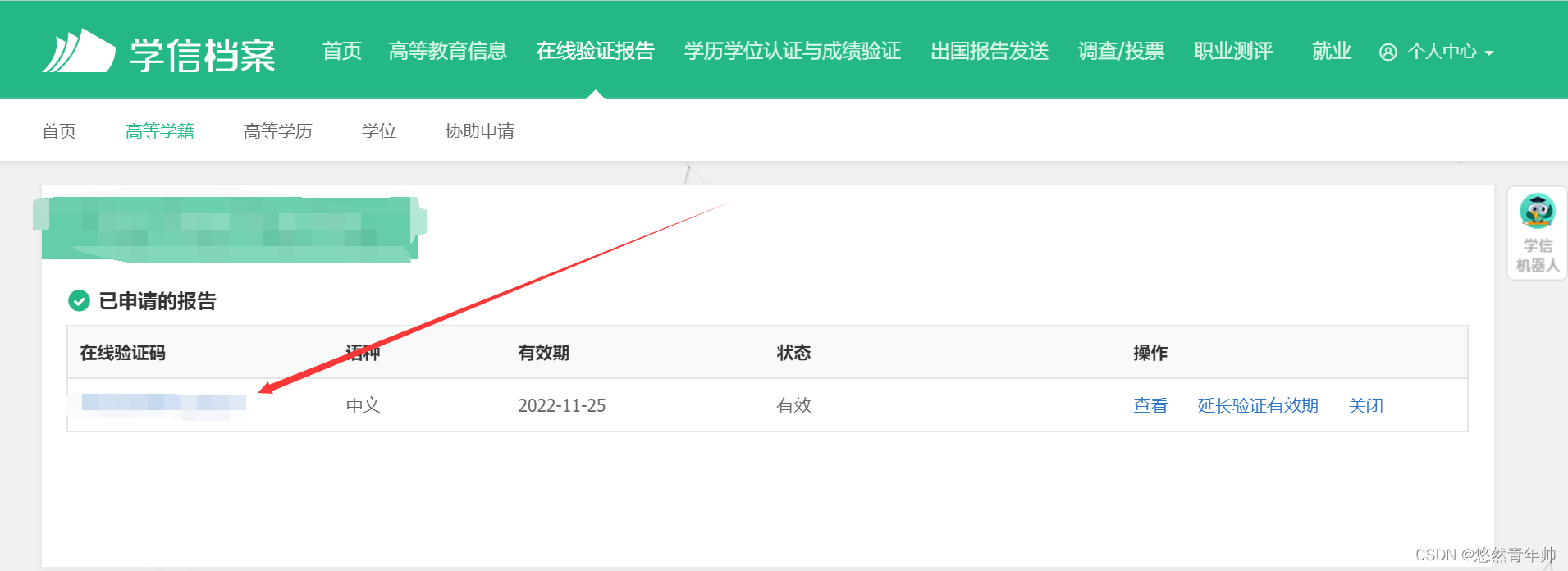Click the 在线验证码 column header

[123, 353]
